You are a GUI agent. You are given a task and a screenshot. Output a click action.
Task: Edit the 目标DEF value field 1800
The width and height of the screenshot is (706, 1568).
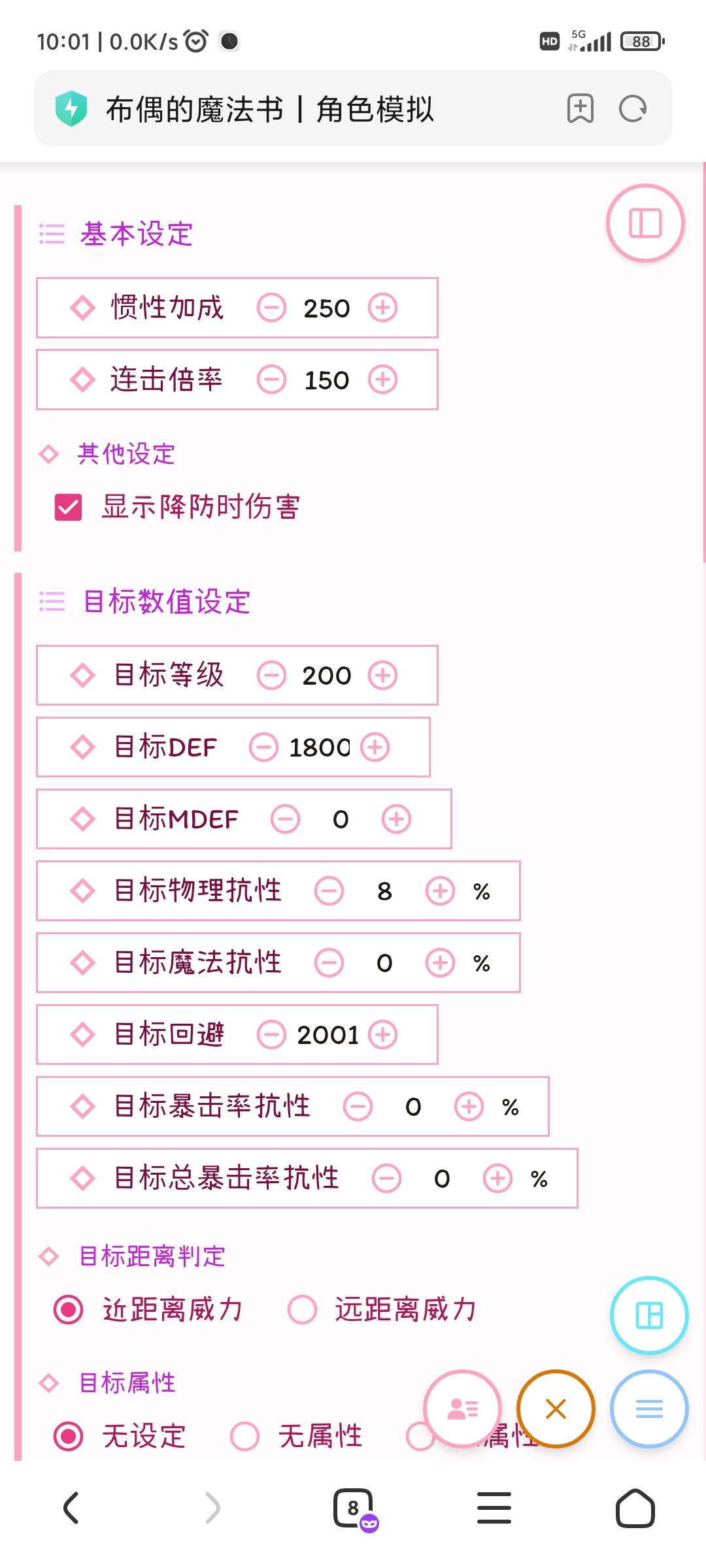[x=320, y=747]
